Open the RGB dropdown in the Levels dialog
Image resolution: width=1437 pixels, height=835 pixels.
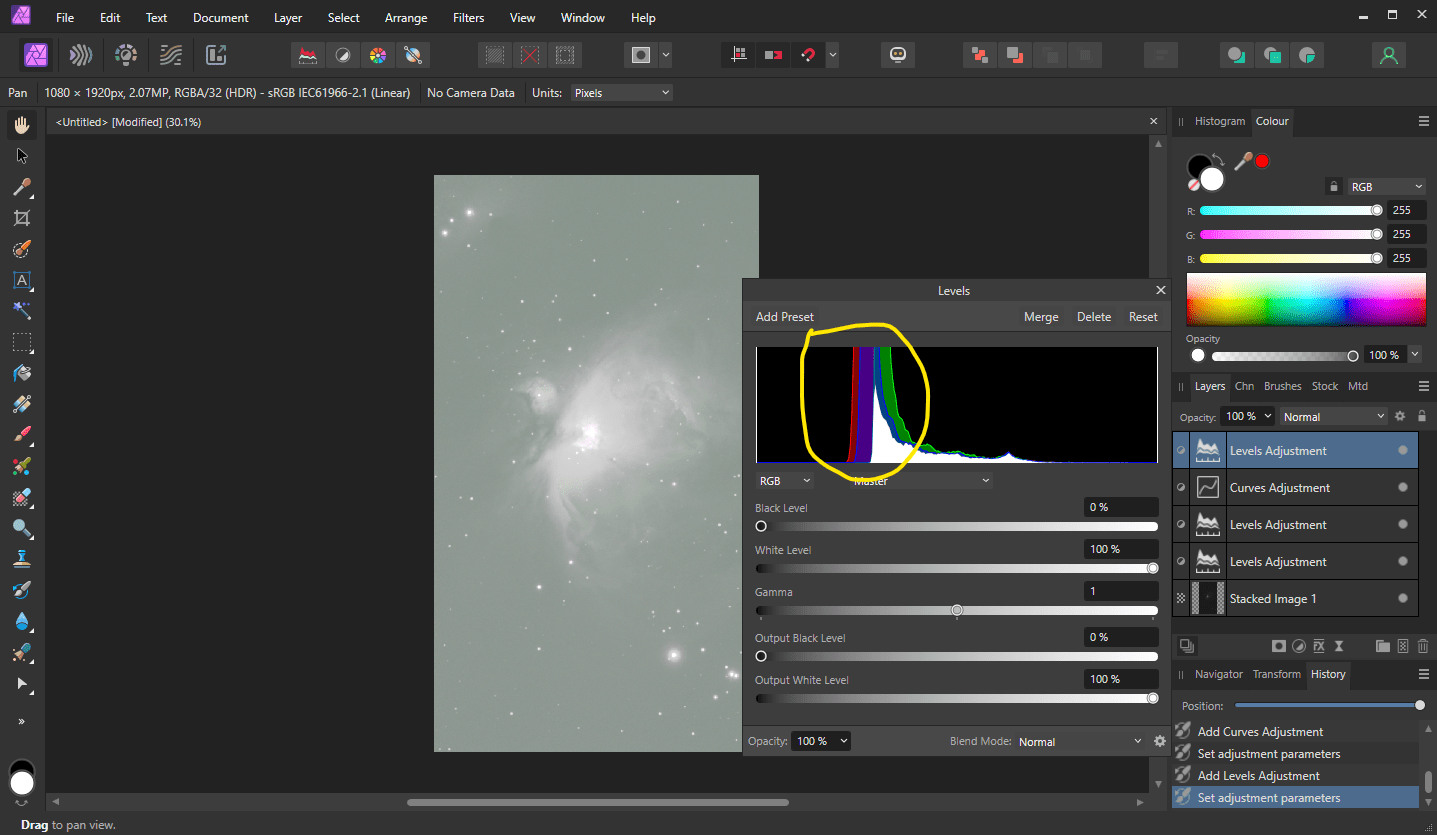785,481
